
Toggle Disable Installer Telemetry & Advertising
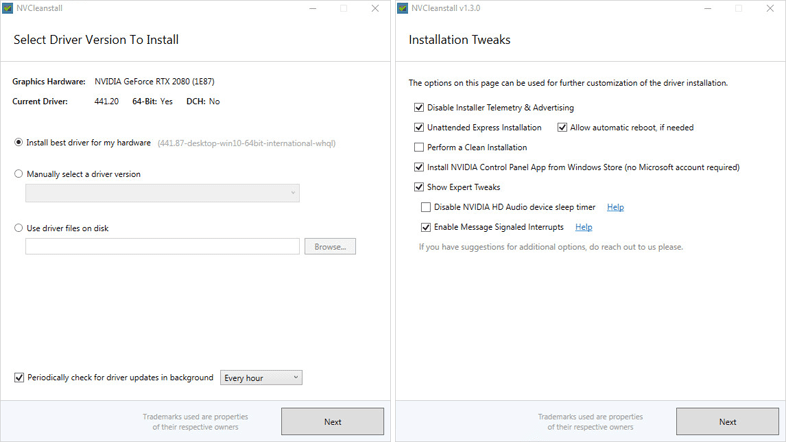click(x=419, y=107)
